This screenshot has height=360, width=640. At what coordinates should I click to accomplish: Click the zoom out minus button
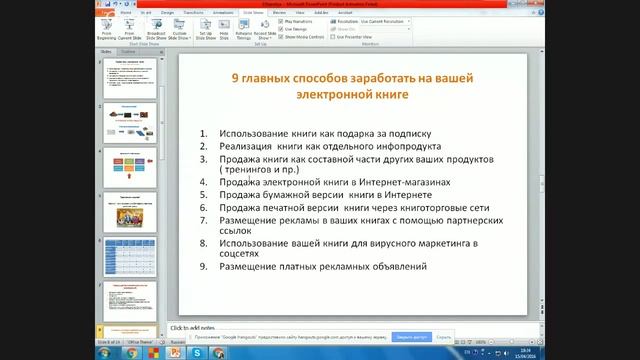[x=491, y=342]
